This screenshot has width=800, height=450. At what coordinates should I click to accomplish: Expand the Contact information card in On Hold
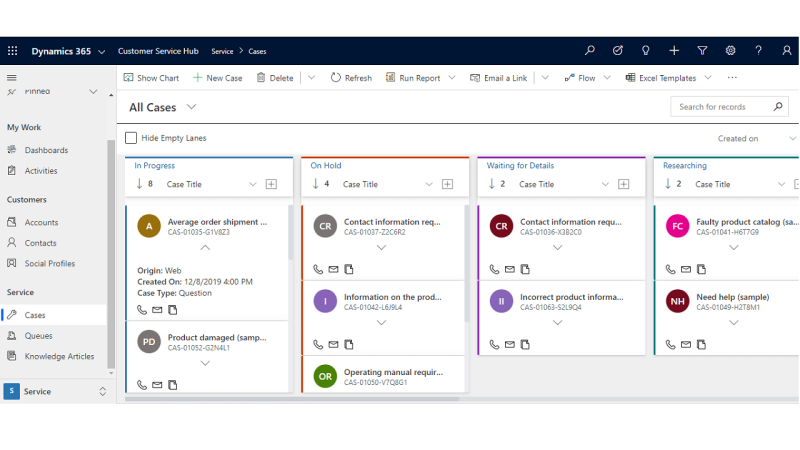pos(381,247)
